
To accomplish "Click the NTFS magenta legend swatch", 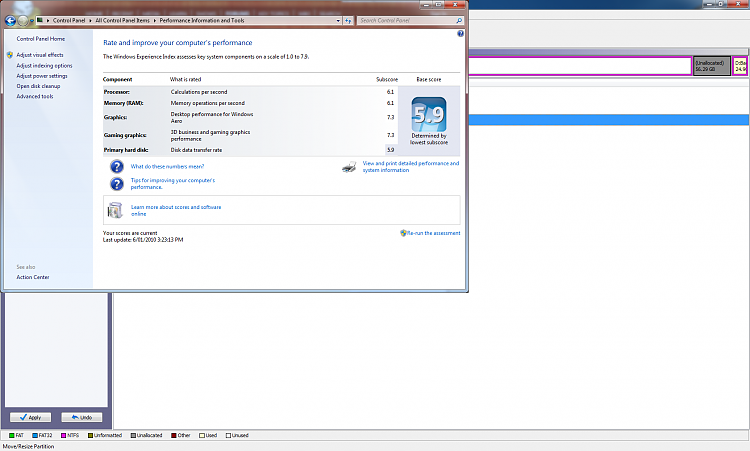I will 64,436.
